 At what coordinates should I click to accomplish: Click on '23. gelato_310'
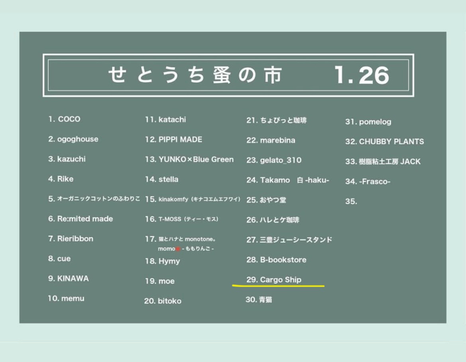[x=274, y=160]
